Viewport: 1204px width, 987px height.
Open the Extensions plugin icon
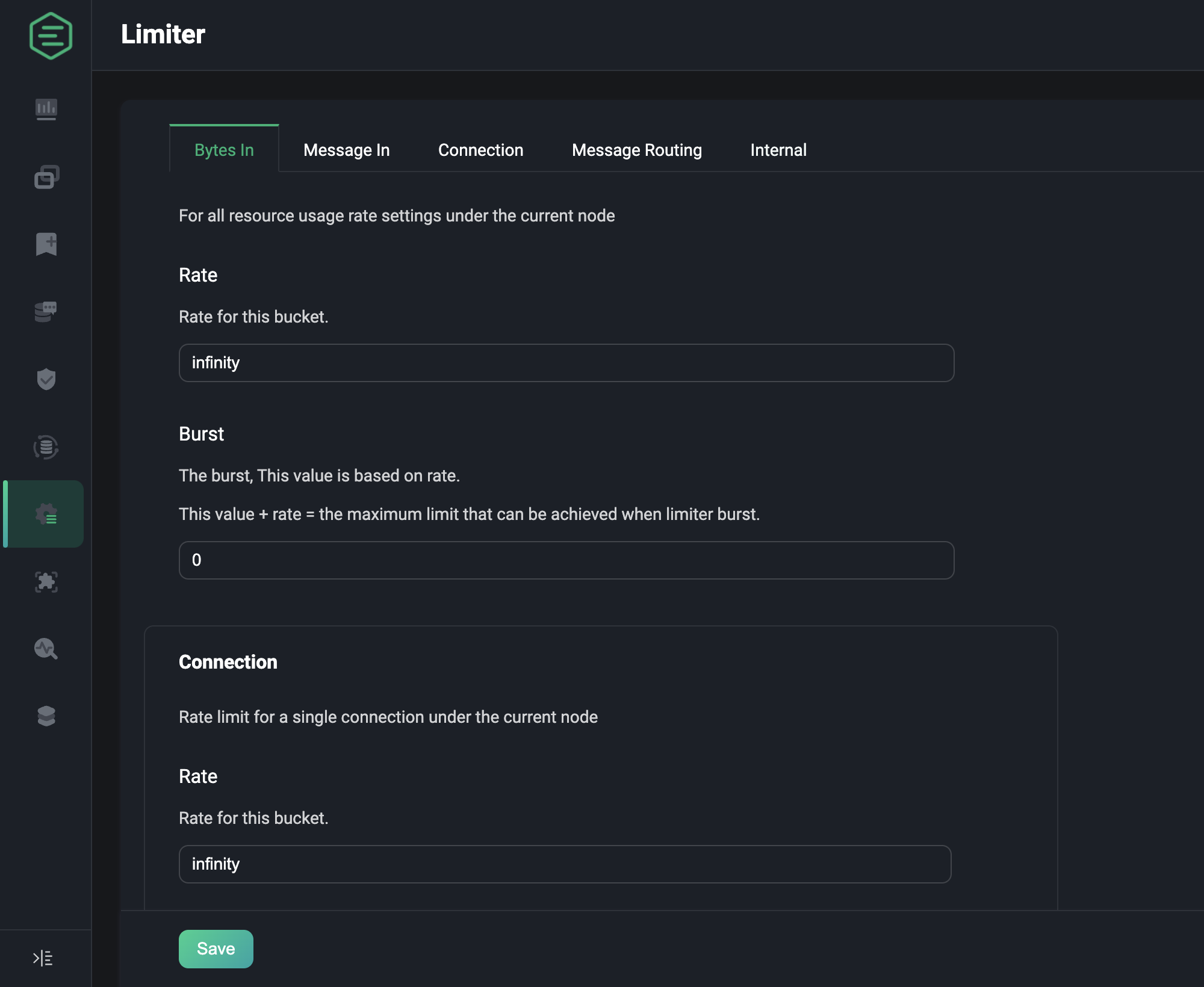46,581
